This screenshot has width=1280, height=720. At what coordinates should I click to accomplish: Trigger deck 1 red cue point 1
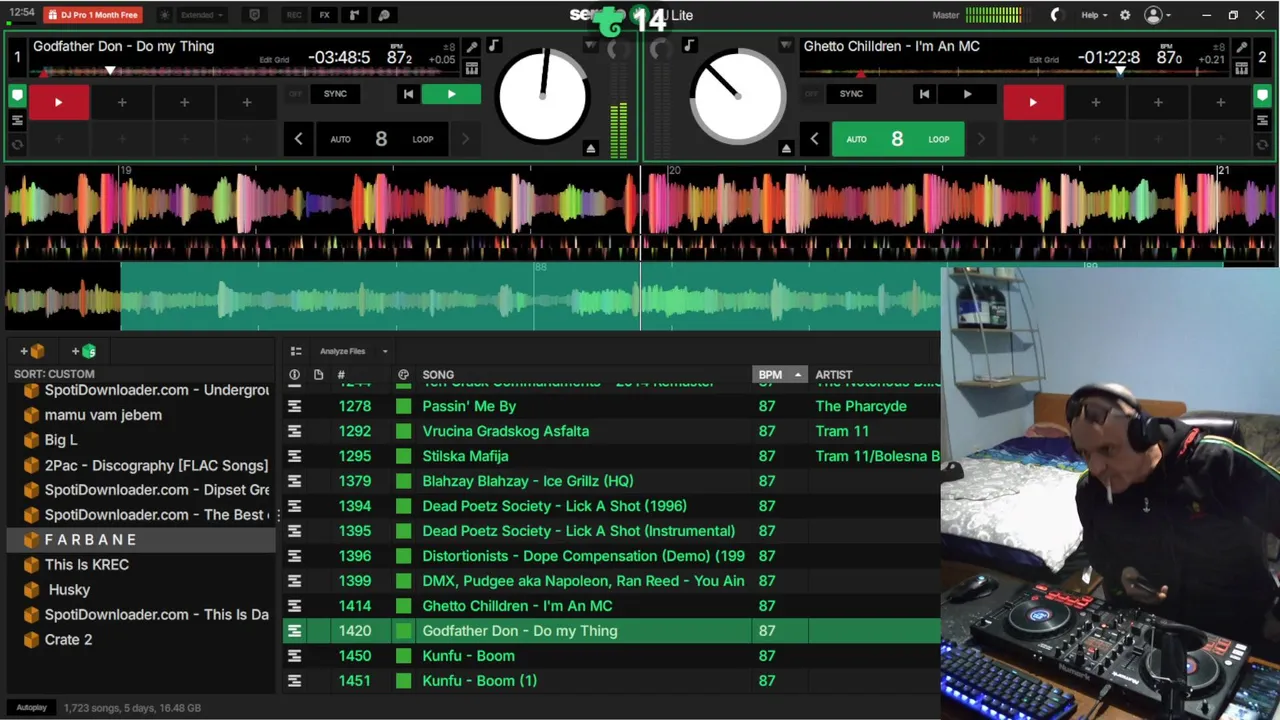(58, 102)
